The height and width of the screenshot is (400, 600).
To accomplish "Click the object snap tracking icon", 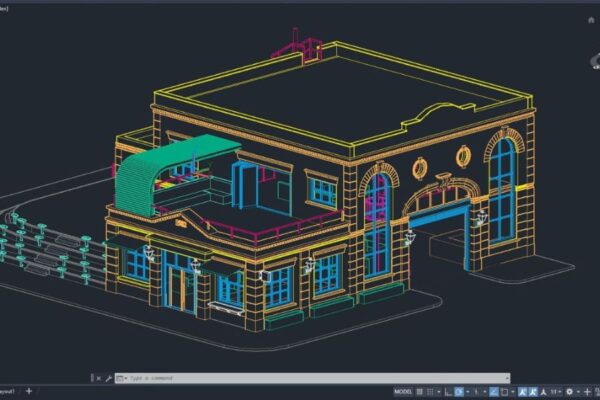I will pyautogui.click(x=491, y=392).
